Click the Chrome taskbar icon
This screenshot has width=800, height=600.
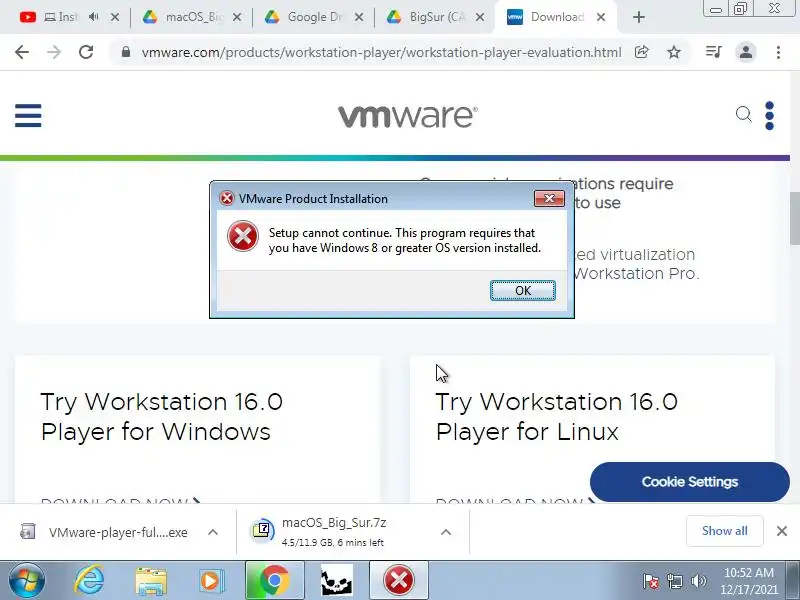point(274,581)
